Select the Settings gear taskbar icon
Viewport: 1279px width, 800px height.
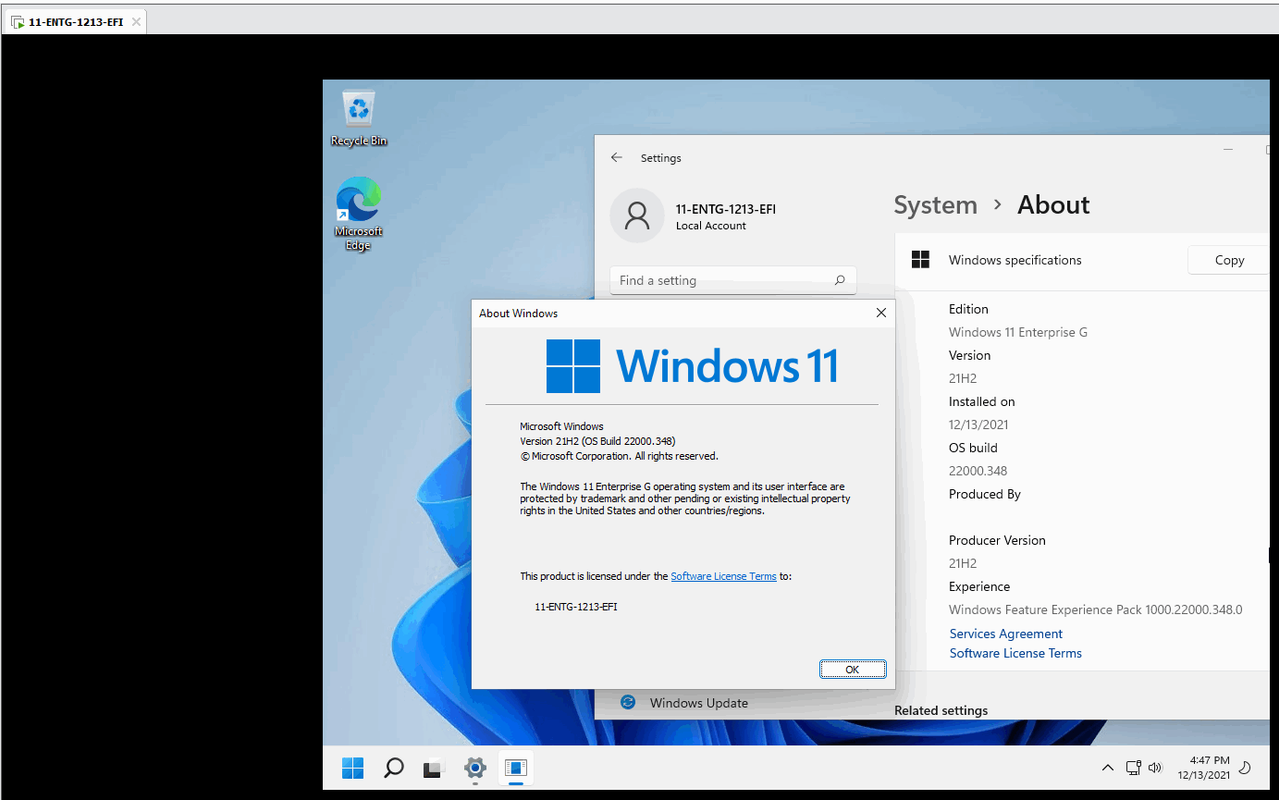tap(475, 768)
